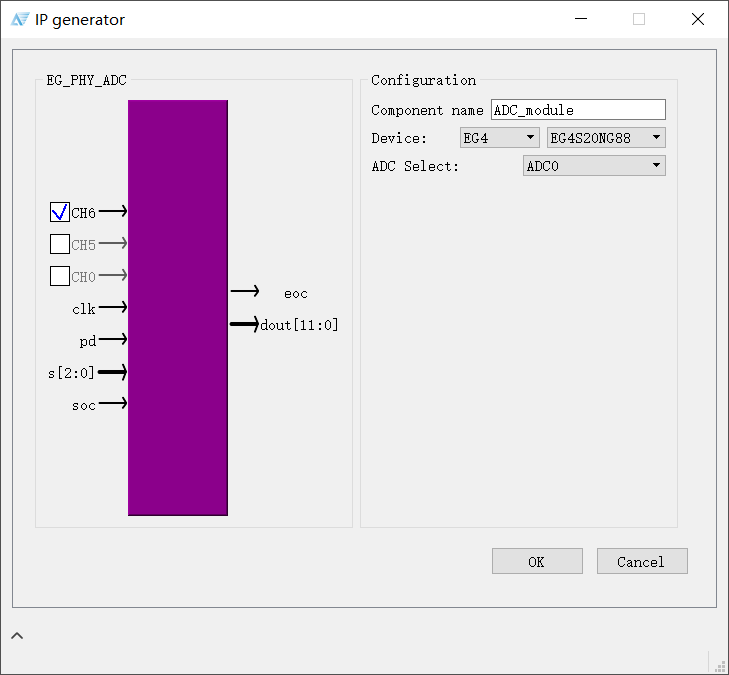This screenshot has height=675, width=729.
Task: Click the Configuration group title
Action: (x=424, y=80)
